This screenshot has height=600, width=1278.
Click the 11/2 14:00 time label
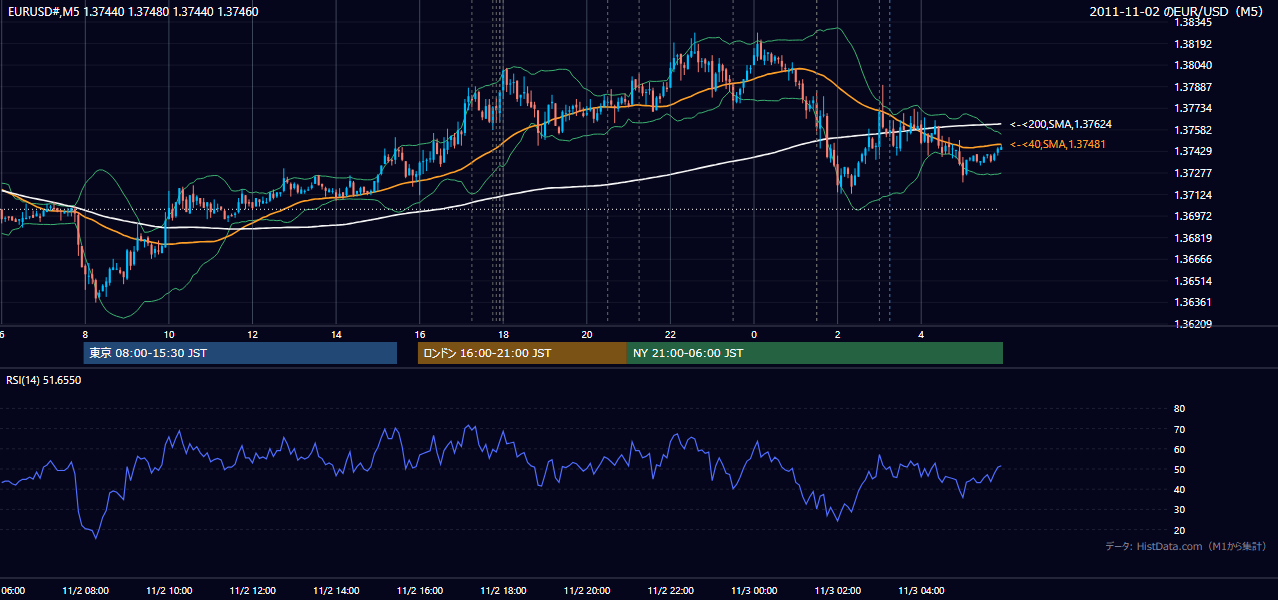click(x=336, y=590)
